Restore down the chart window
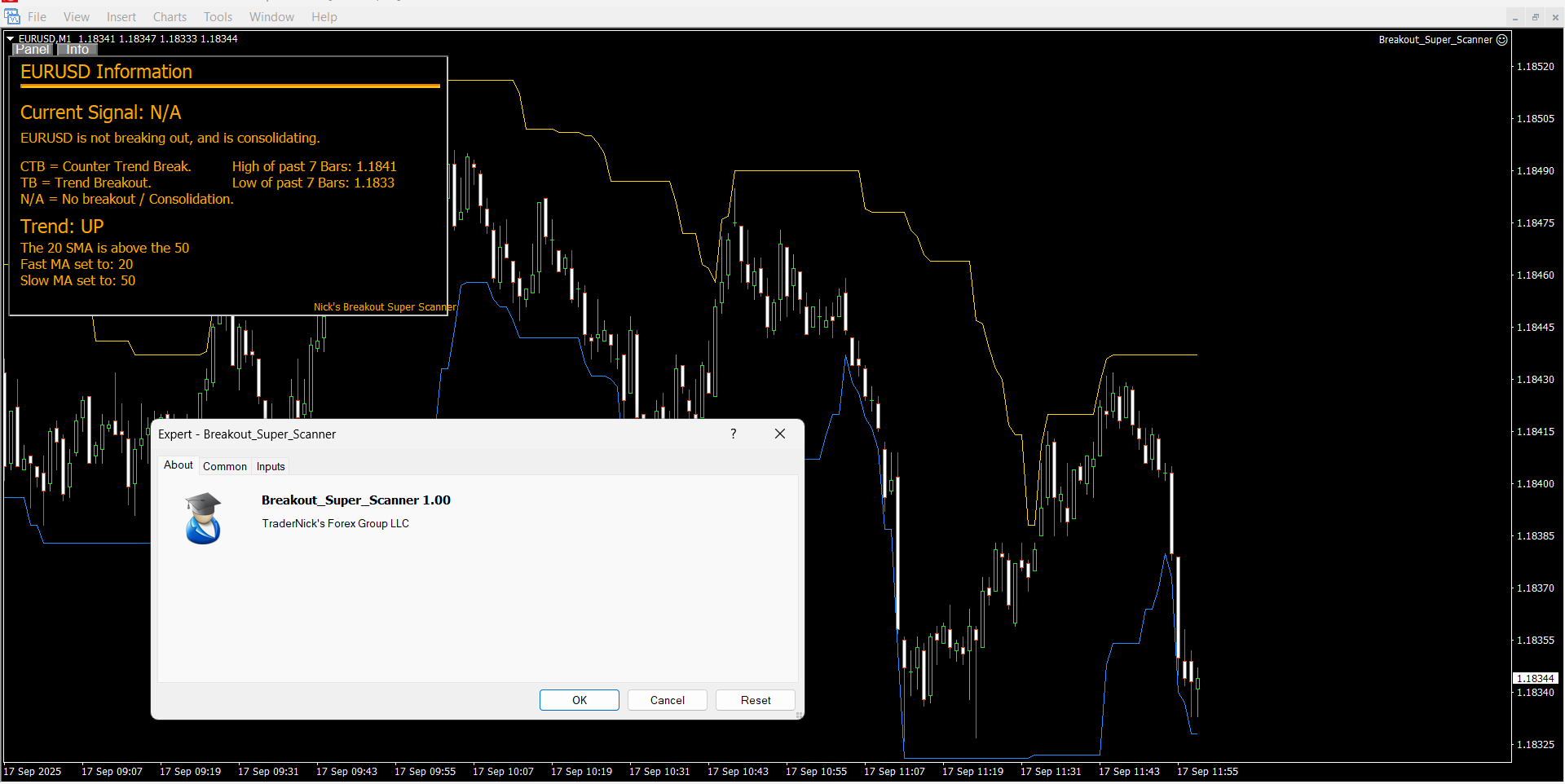 [1535, 17]
